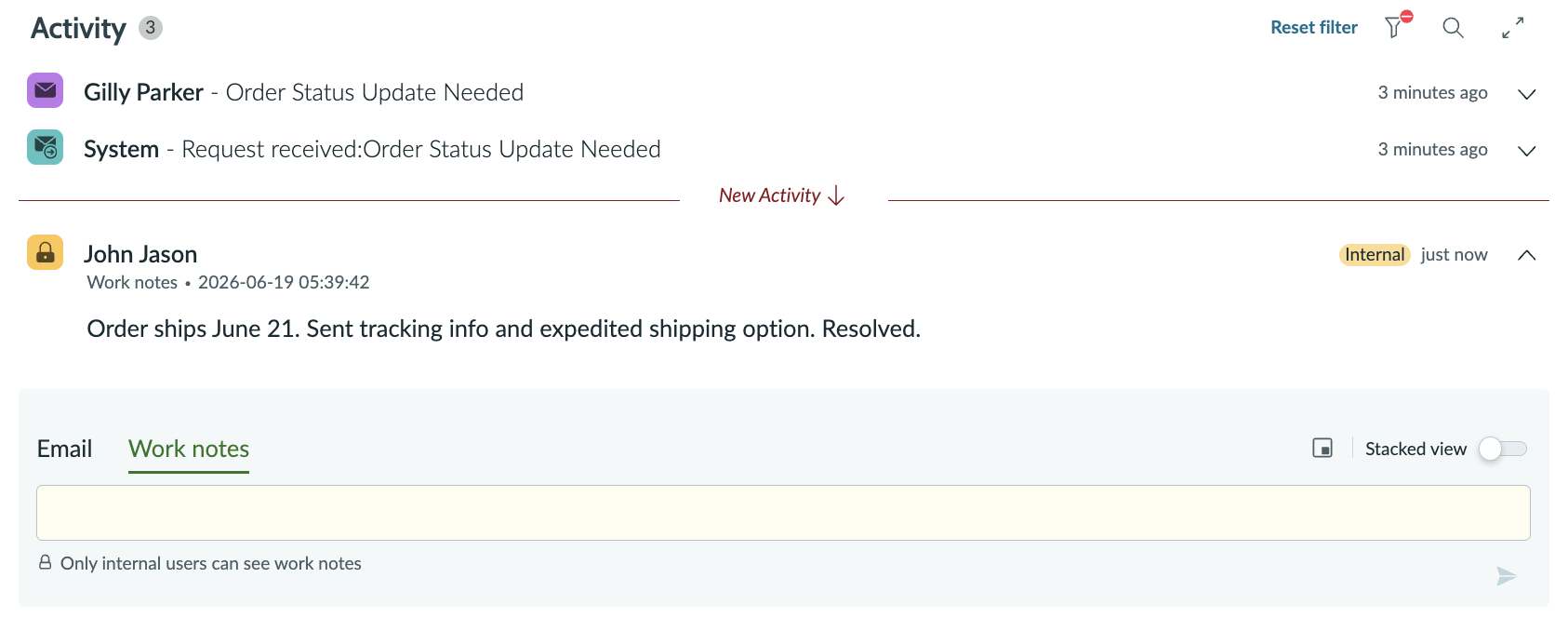Viewport: 1568px width, 618px height.
Task: Open the activity filter icon
Action: coord(1395,27)
